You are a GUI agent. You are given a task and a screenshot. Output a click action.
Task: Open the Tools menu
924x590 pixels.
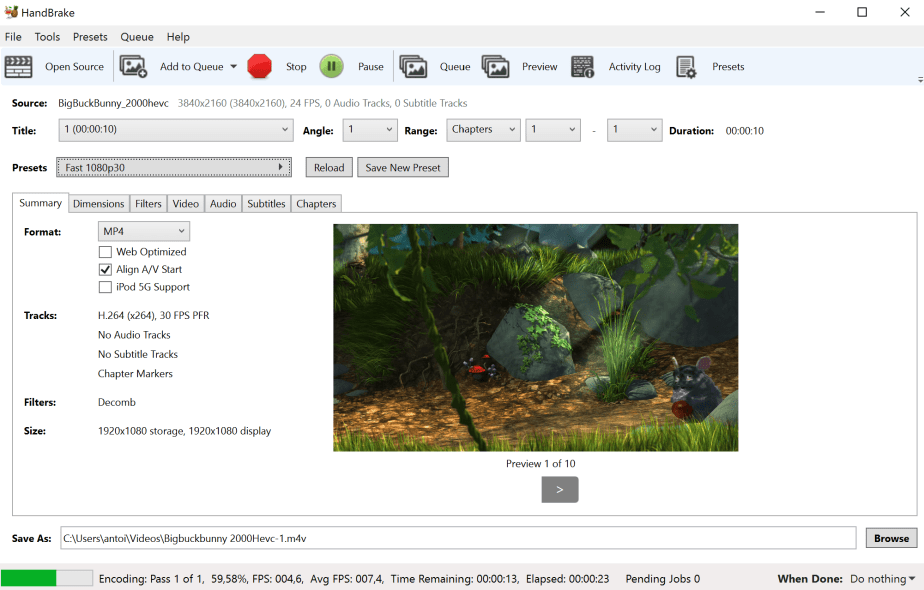(x=47, y=37)
